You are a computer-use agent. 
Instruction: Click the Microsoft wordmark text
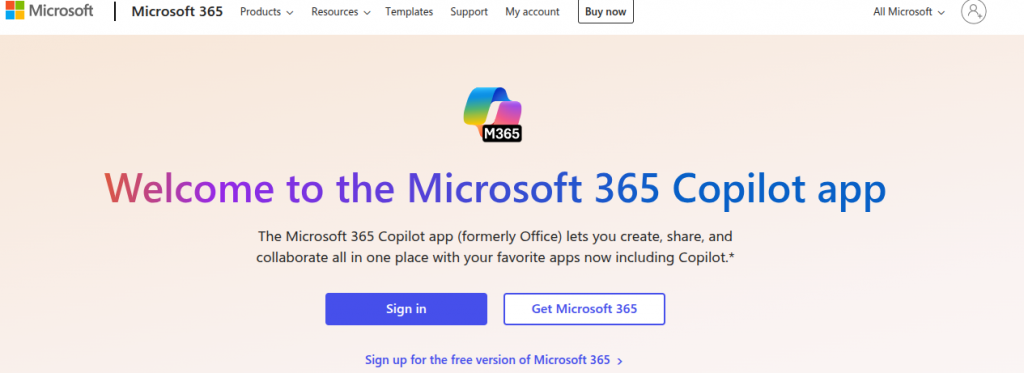click(x=61, y=10)
